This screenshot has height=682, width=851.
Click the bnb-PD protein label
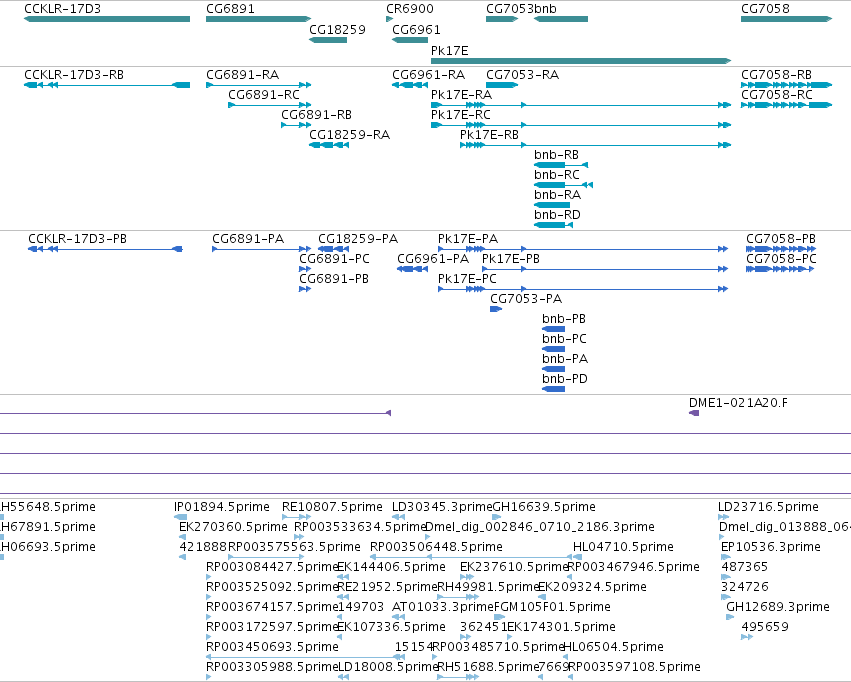point(565,380)
